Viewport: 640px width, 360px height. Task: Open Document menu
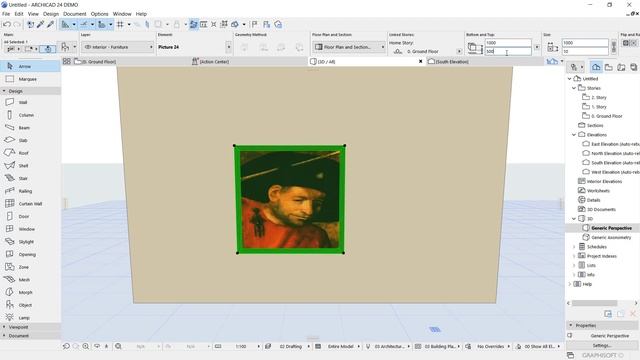pos(75,14)
